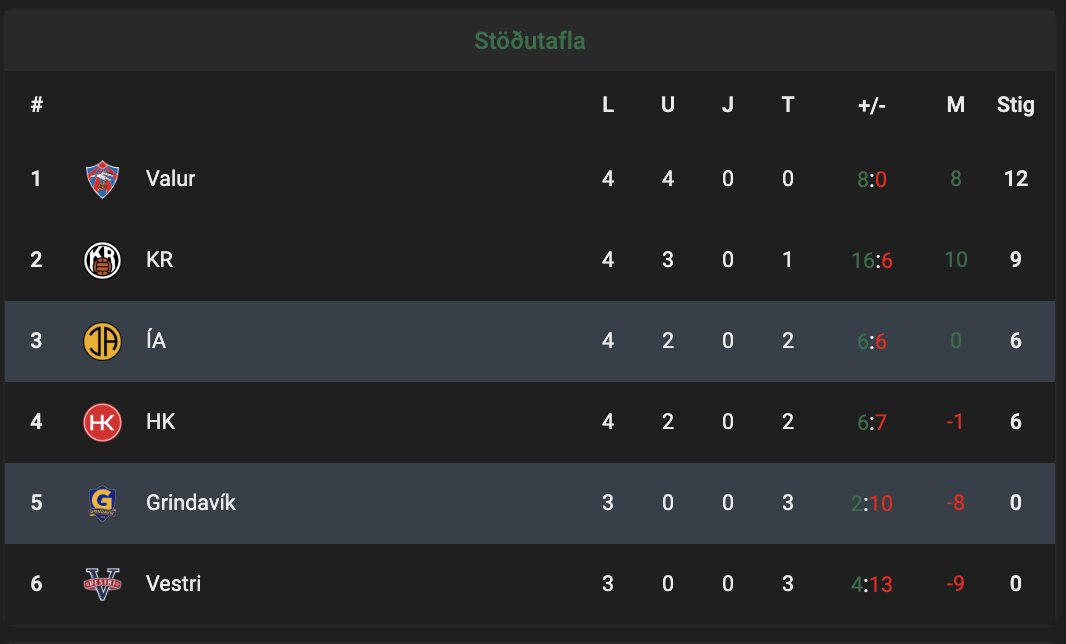This screenshot has height=644, width=1066.
Task: Click the +/- column header
Action: pyautogui.click(x=872, y=105)
